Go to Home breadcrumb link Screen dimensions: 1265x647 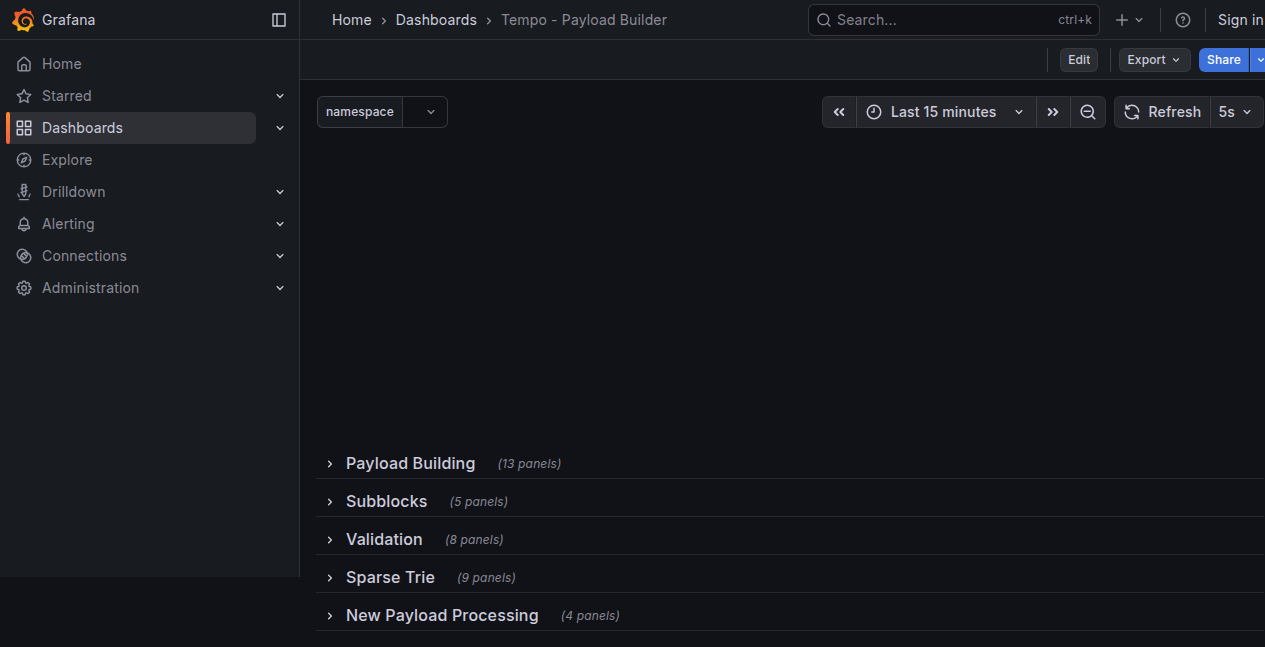point(352,20)
